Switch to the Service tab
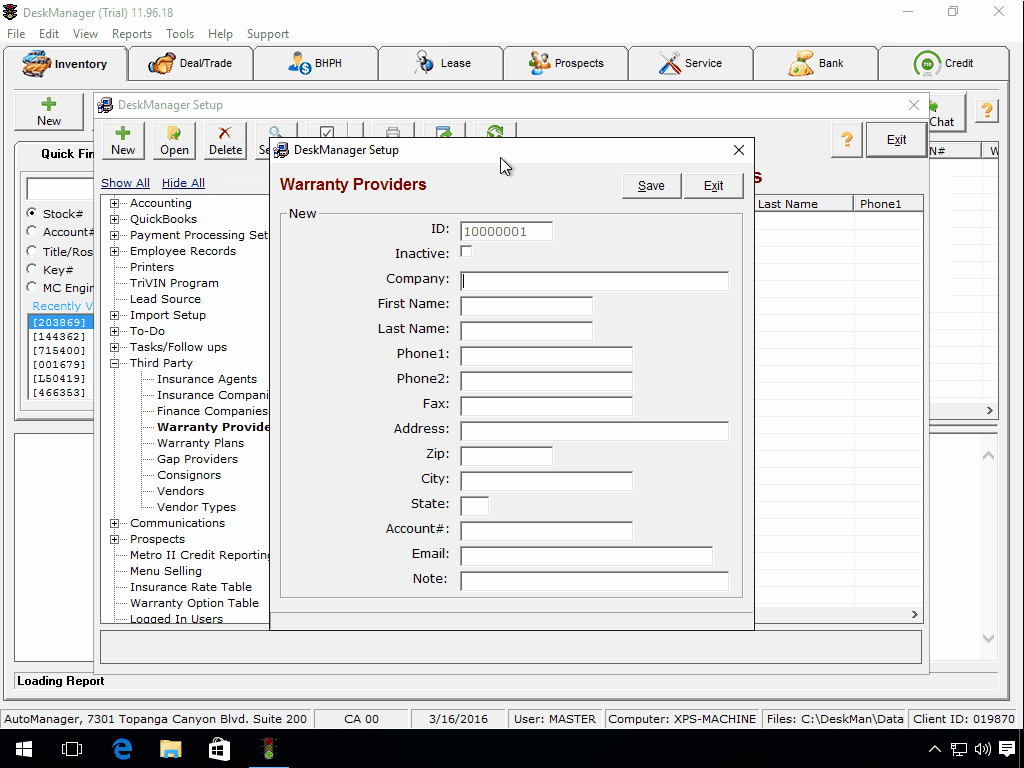The height and width of the screenshot is (768, 1024). 690,63
